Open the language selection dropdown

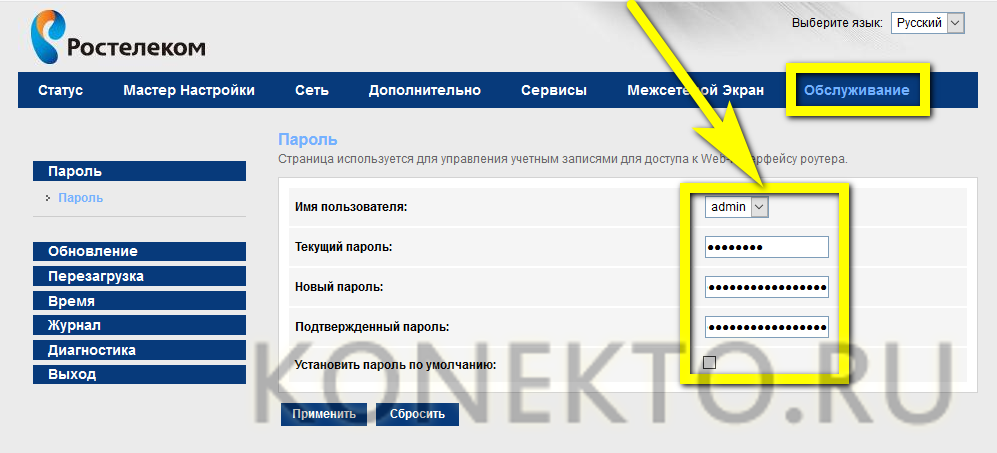[927, 23]
